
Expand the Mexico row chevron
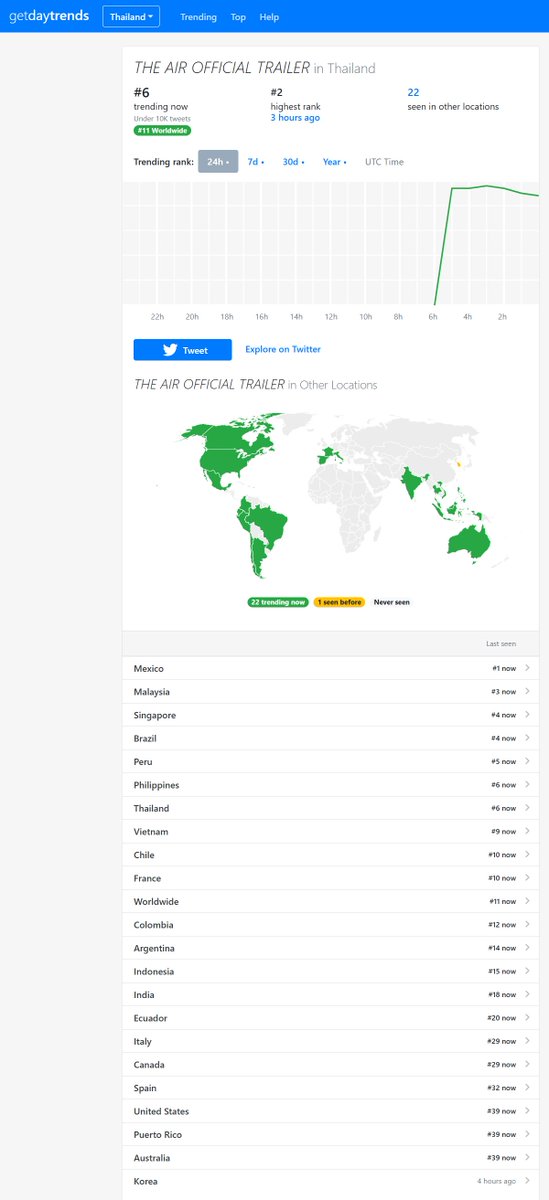527,668
